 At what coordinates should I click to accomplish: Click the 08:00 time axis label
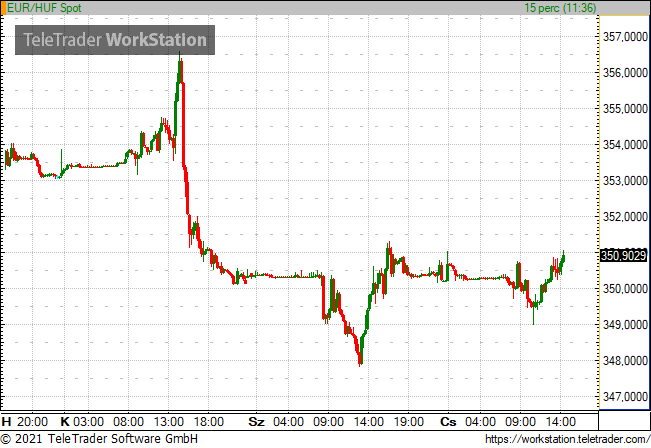(129, 422)
